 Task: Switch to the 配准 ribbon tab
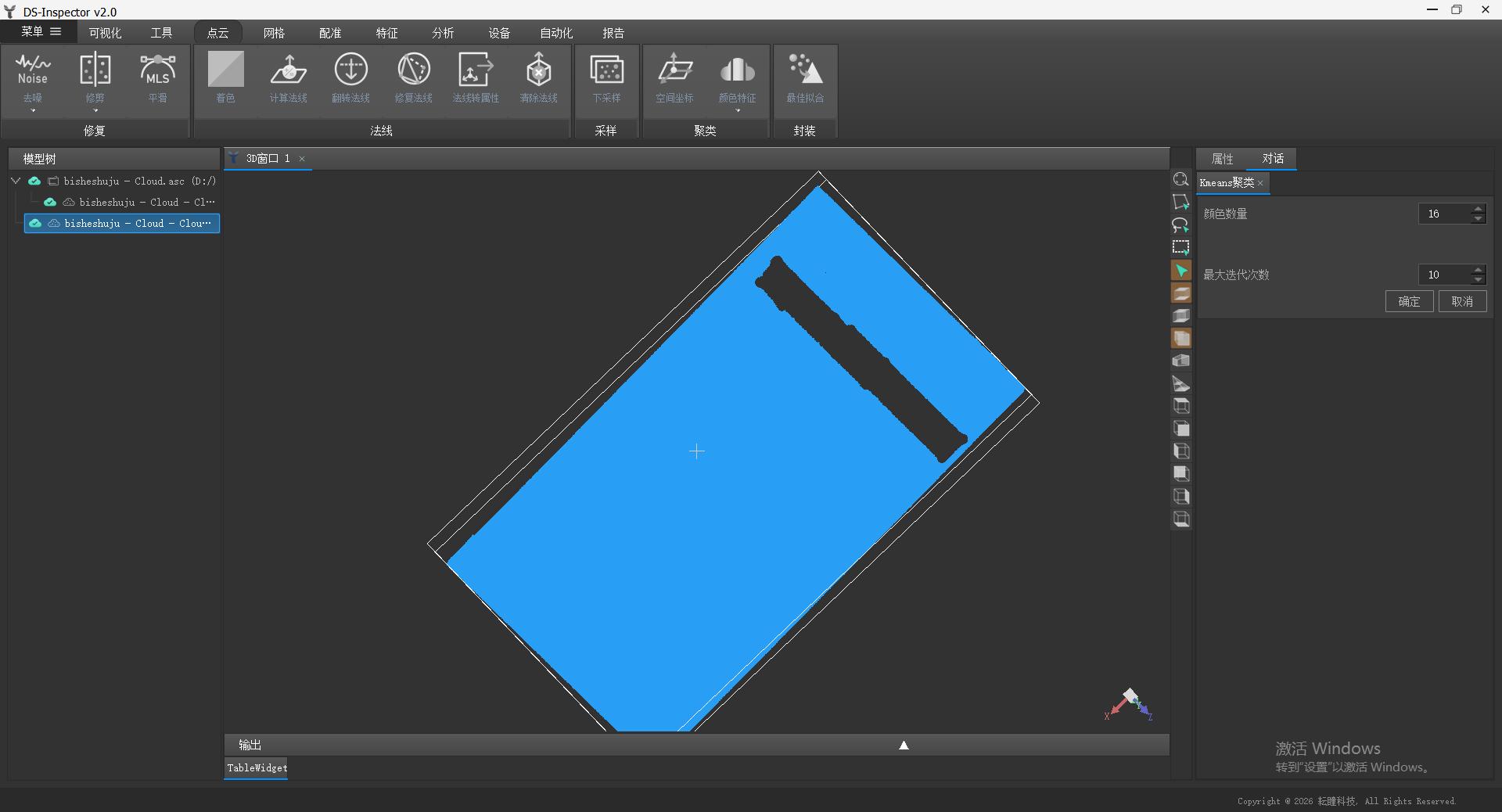click(x=330, y=33)
